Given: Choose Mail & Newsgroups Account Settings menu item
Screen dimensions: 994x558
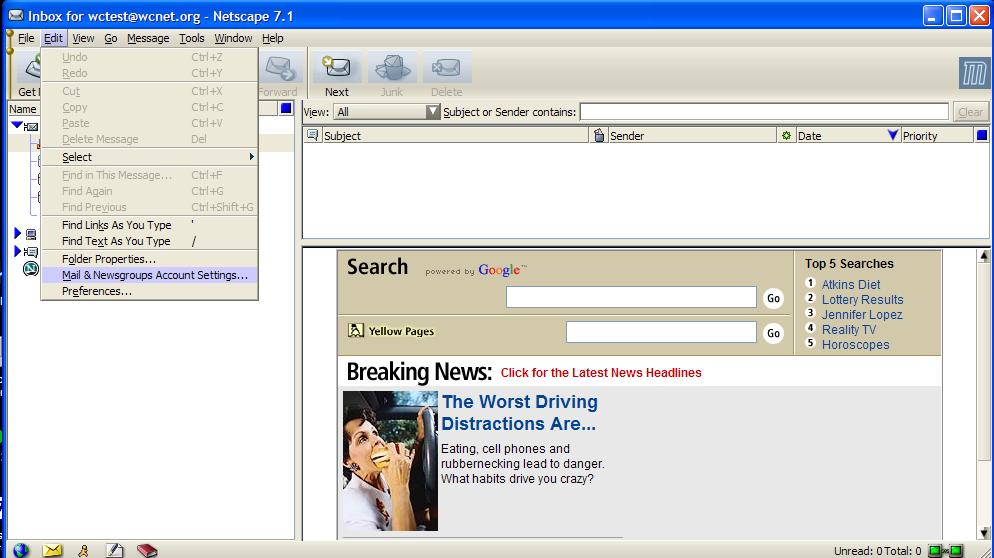Looking at the screenshot, I should pyautogui.click(x=154, y=275).
